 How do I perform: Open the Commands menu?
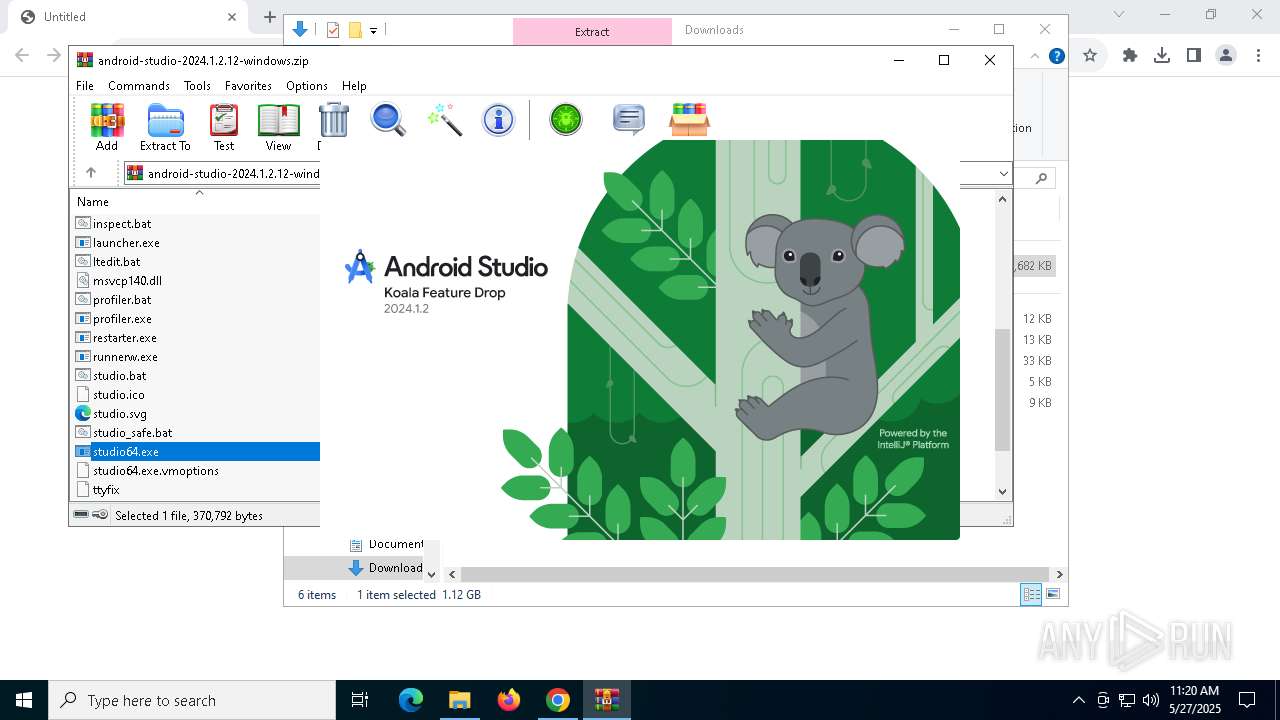139,86
